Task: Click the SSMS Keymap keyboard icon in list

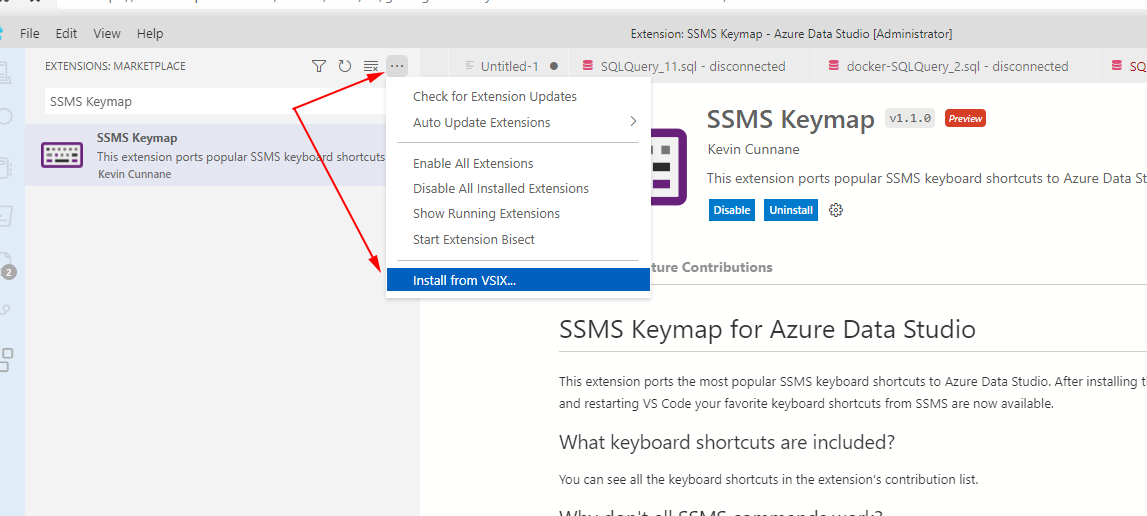Action: (61, 154)
